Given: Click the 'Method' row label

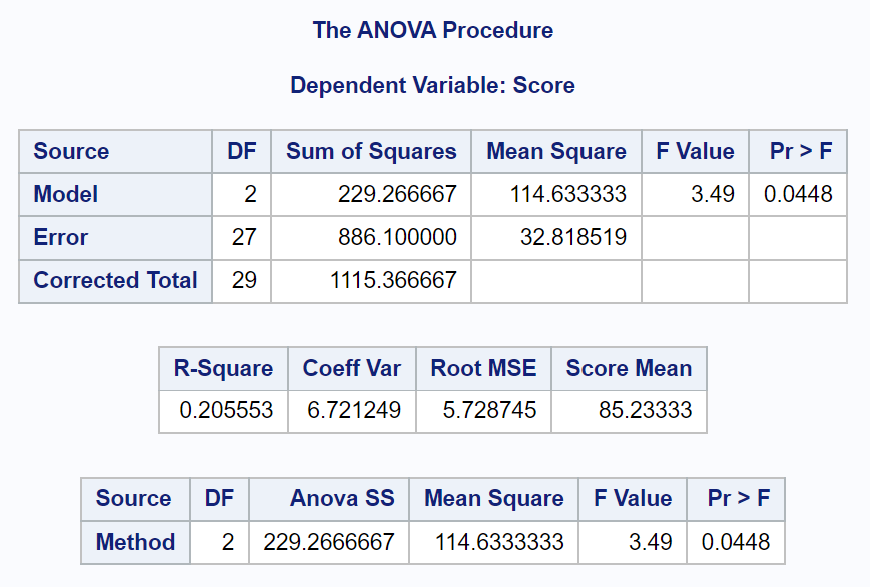Looking at the screenshot, I should (x=135, y=542).
